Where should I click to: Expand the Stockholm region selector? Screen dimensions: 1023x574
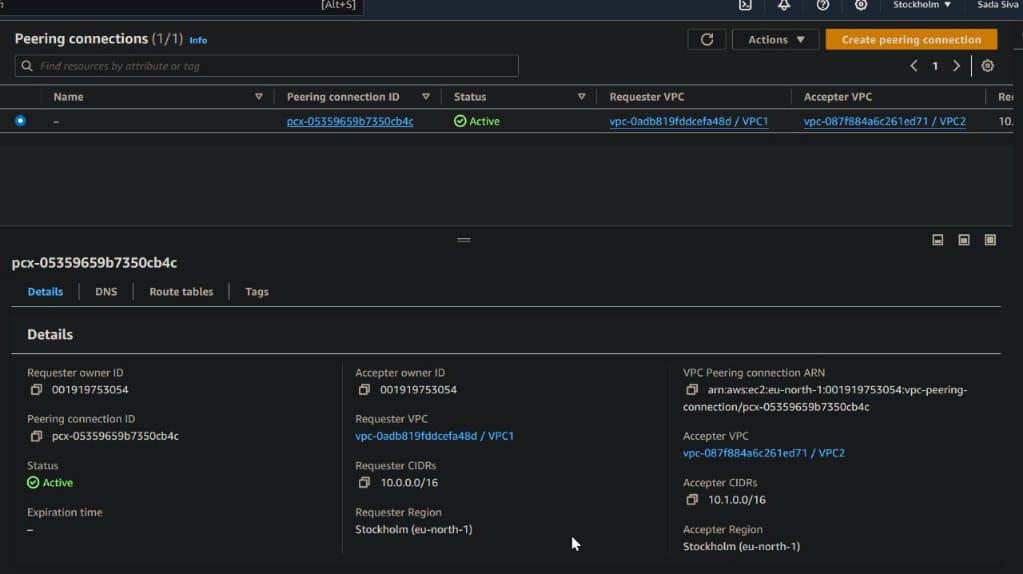921,5
